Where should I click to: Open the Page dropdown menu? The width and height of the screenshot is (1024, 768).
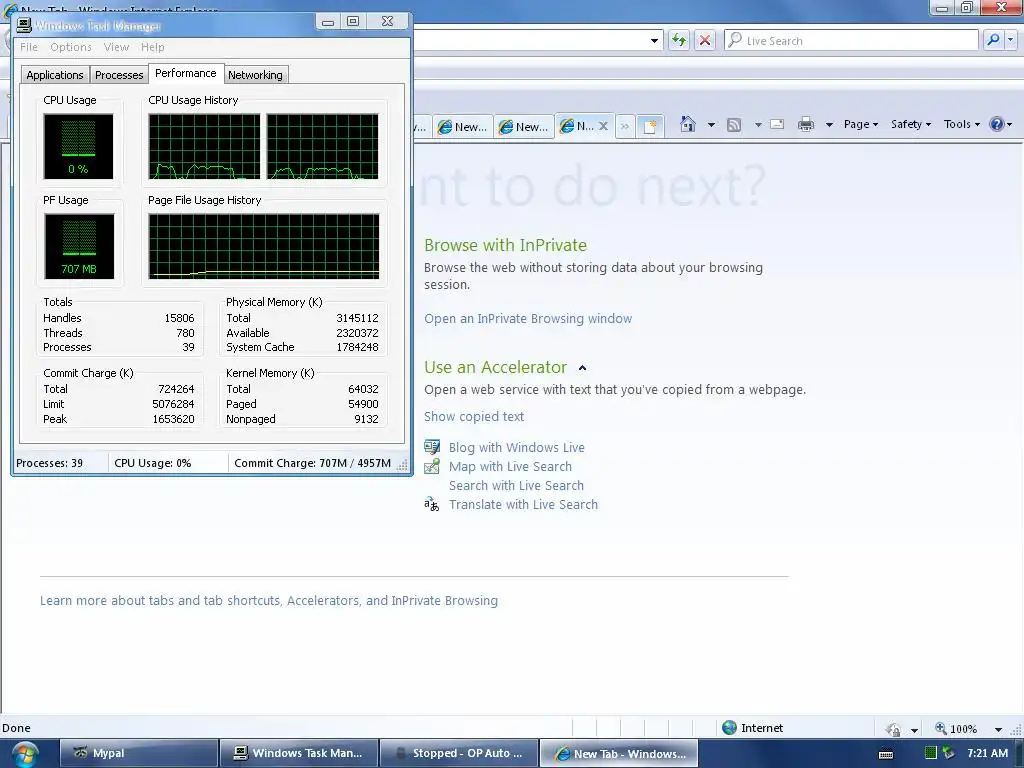861,124
